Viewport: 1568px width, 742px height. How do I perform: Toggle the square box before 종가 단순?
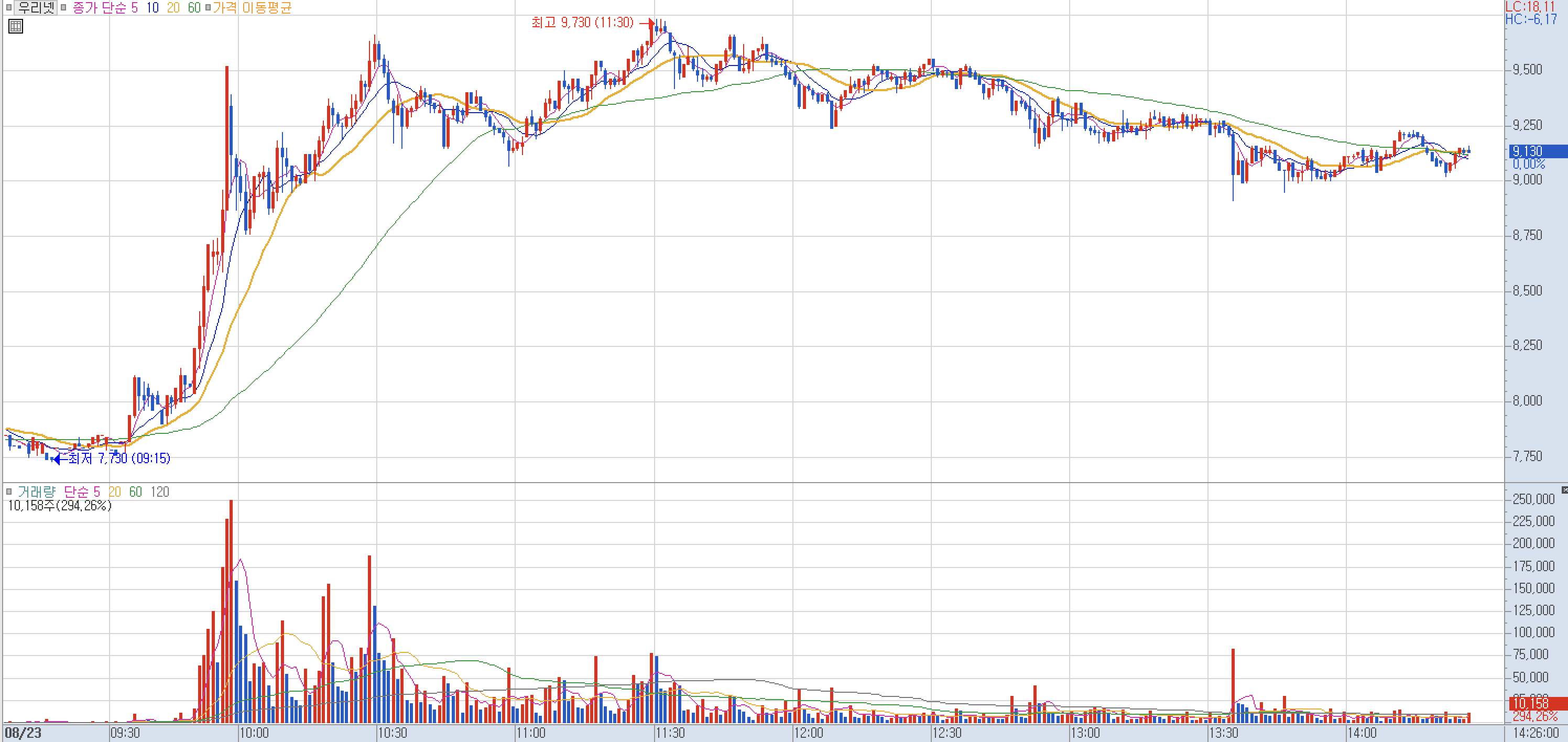pyautogui.click(x=63, y=7)
